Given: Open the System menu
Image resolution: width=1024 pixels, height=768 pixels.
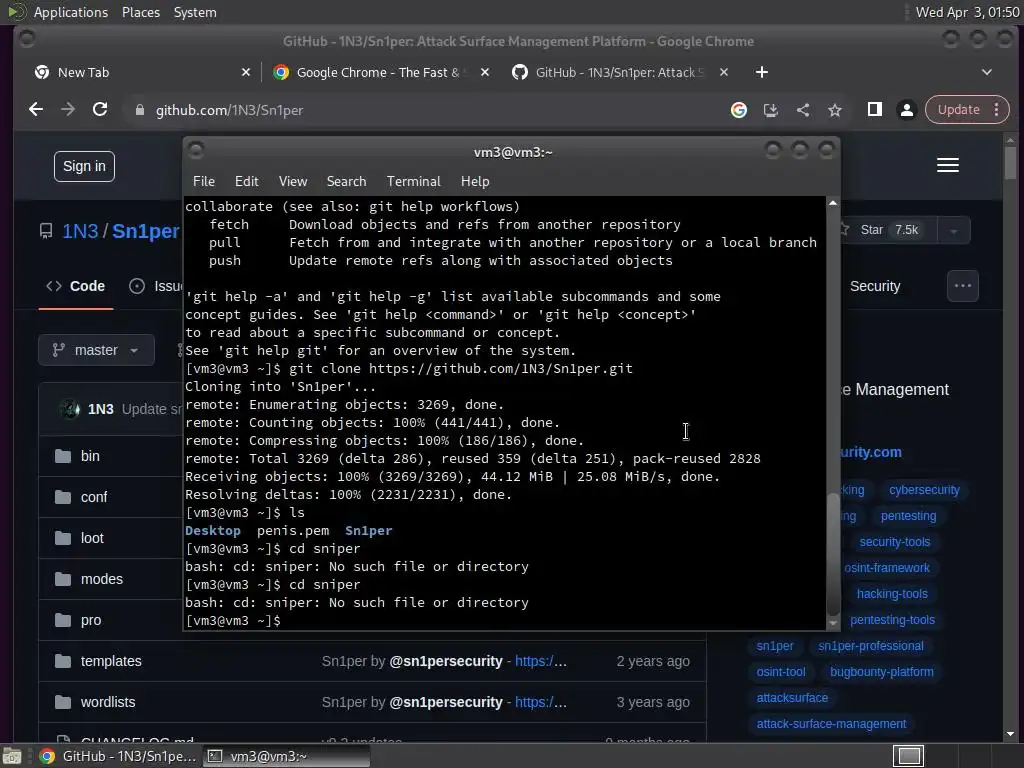Looking at the screenshot, I should (195, 12).
